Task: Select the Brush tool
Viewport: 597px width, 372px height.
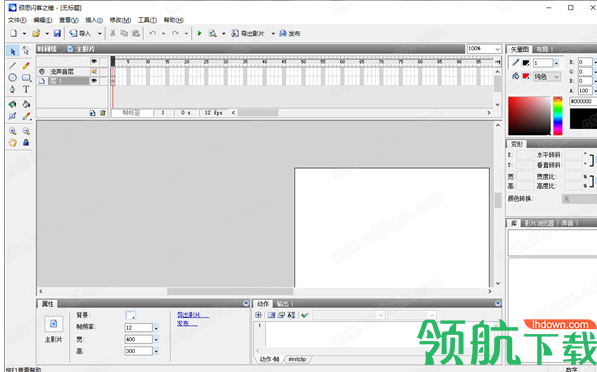Action: pos(26,116)
